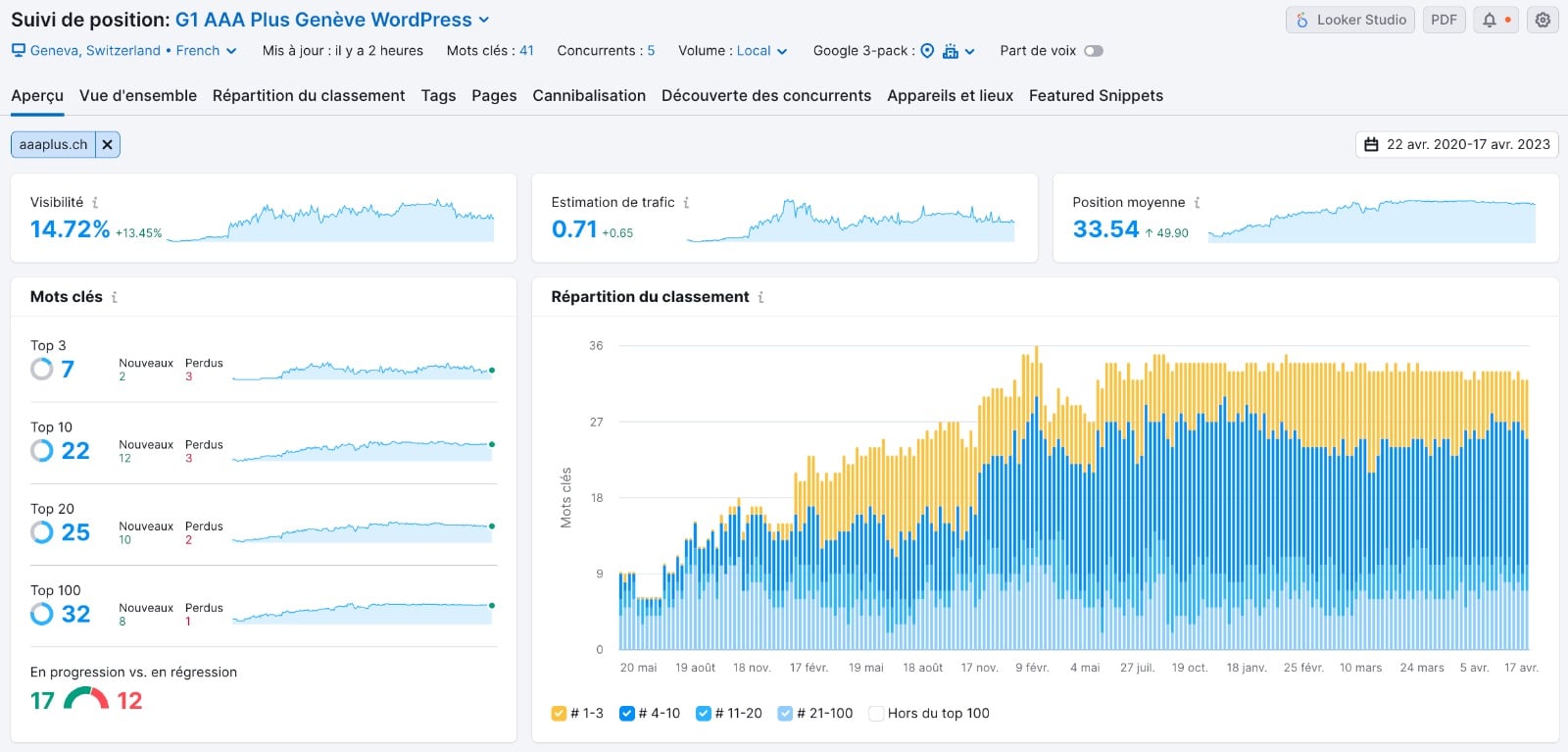Remove the aaaplus.ch filter tag
The image size is (1568, 752).
click(x=108, y=145)
